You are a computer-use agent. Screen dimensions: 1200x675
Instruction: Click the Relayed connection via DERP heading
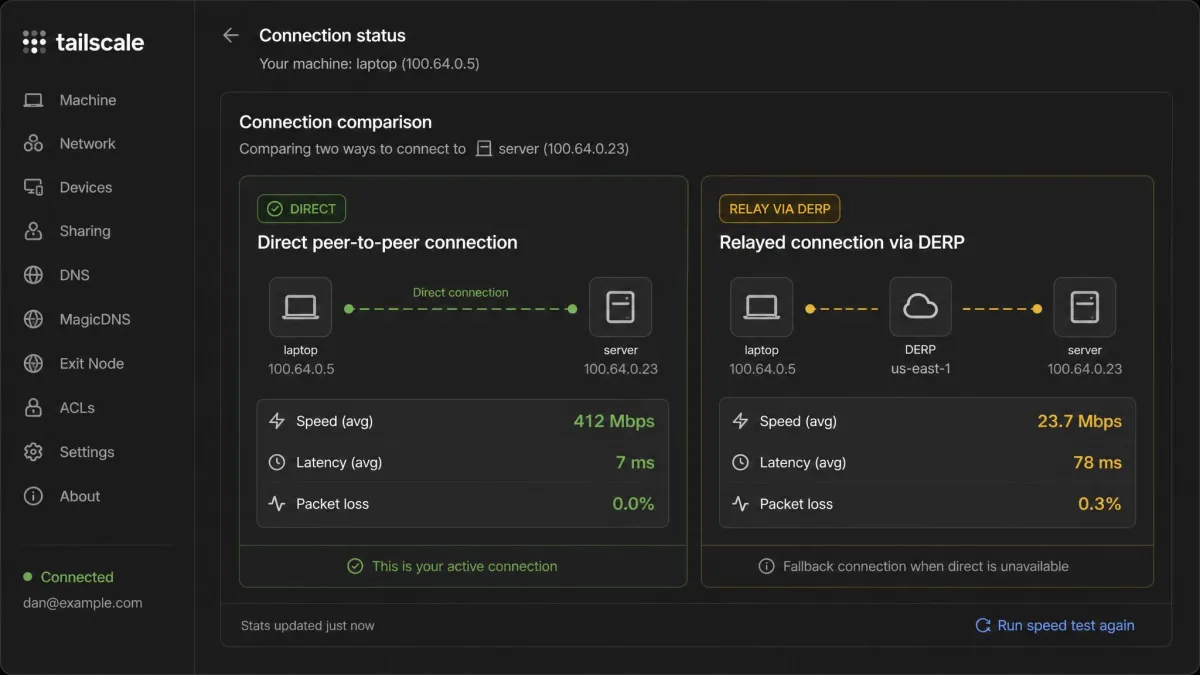click(842, 242)
